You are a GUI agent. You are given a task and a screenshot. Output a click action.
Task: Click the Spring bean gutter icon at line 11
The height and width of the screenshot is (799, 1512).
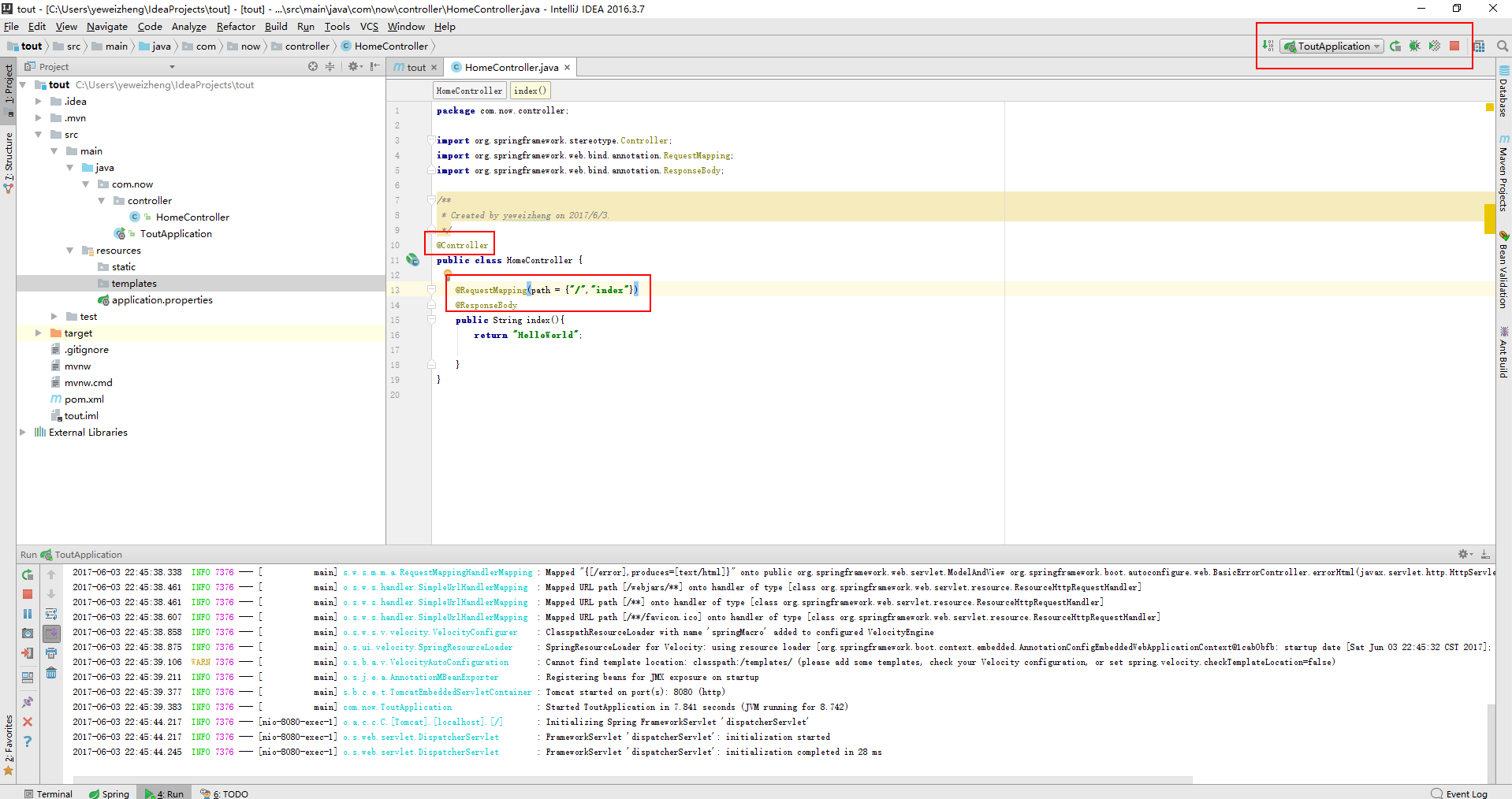click(412, 259)
